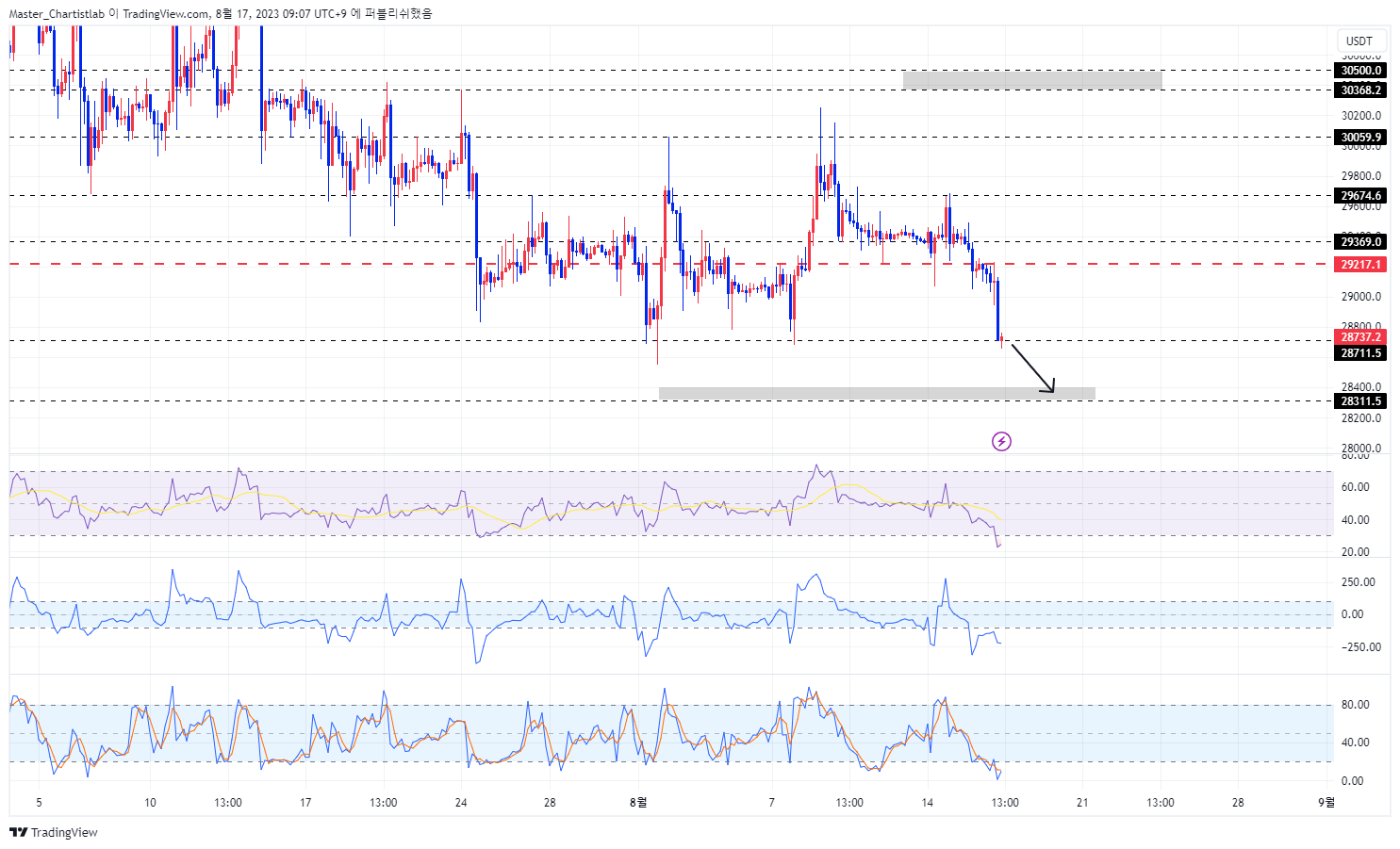Open the TradingView logo at bottom left
The image size is (1400, 849).
54,832
